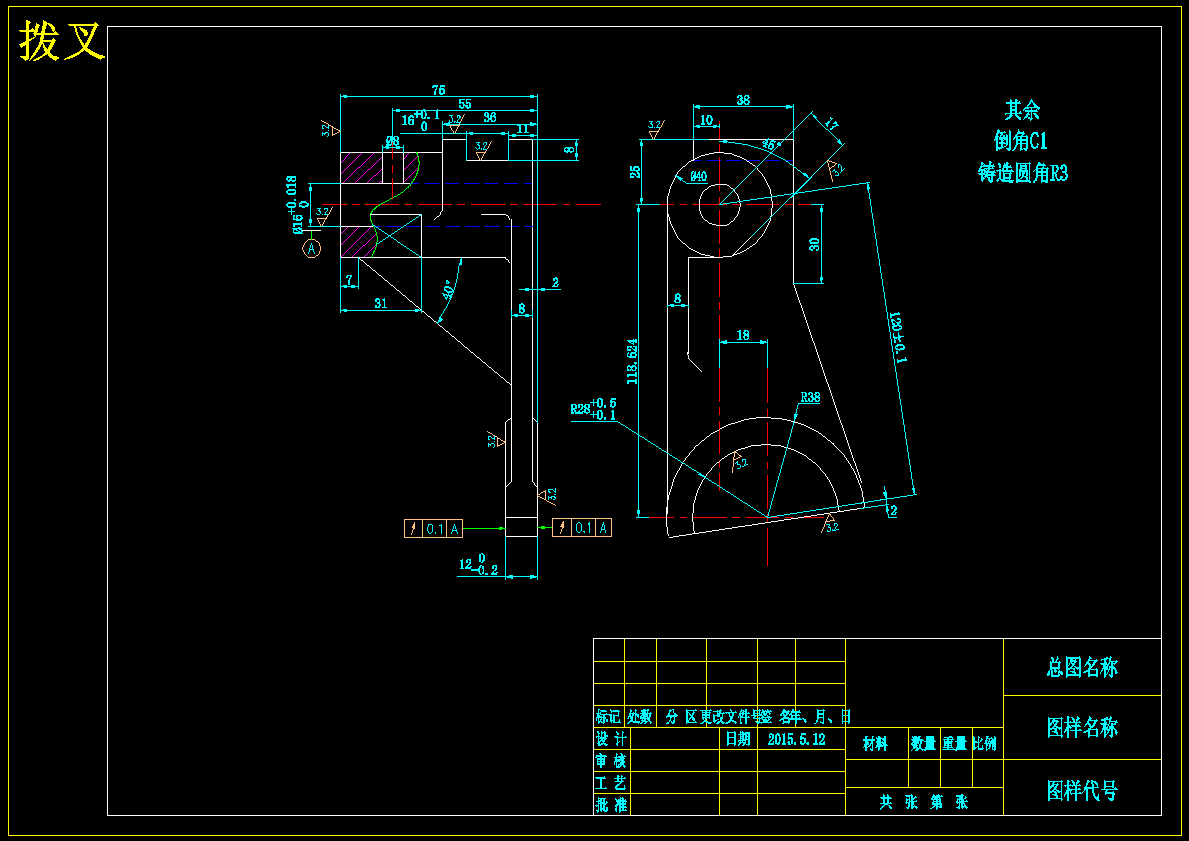
Task: Click the "处数" cell in revision table
Action: pos(639,716)
